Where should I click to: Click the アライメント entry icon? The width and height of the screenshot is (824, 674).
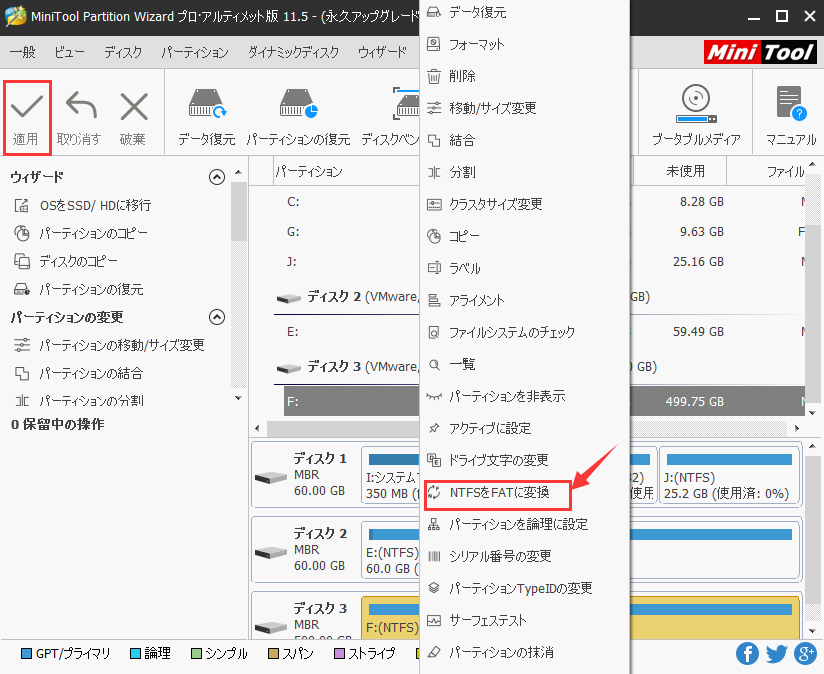pyautogui.click(x=434, y=300)
